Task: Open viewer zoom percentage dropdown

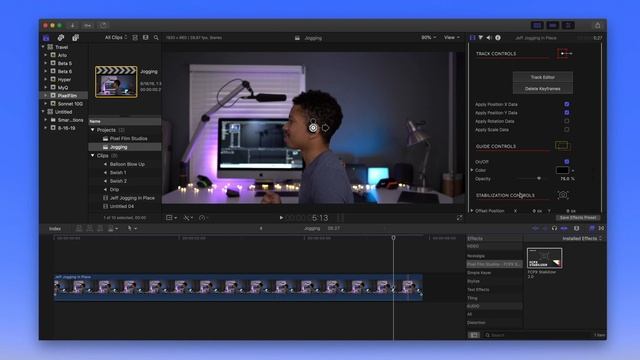Action: pos(429,38)
